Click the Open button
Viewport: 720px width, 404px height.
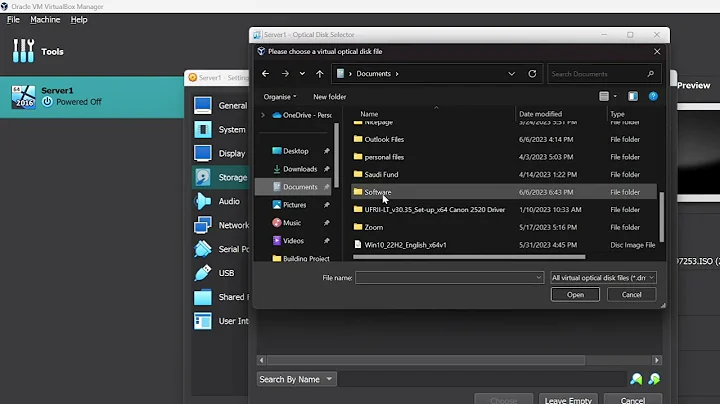[x=575, y=295]
